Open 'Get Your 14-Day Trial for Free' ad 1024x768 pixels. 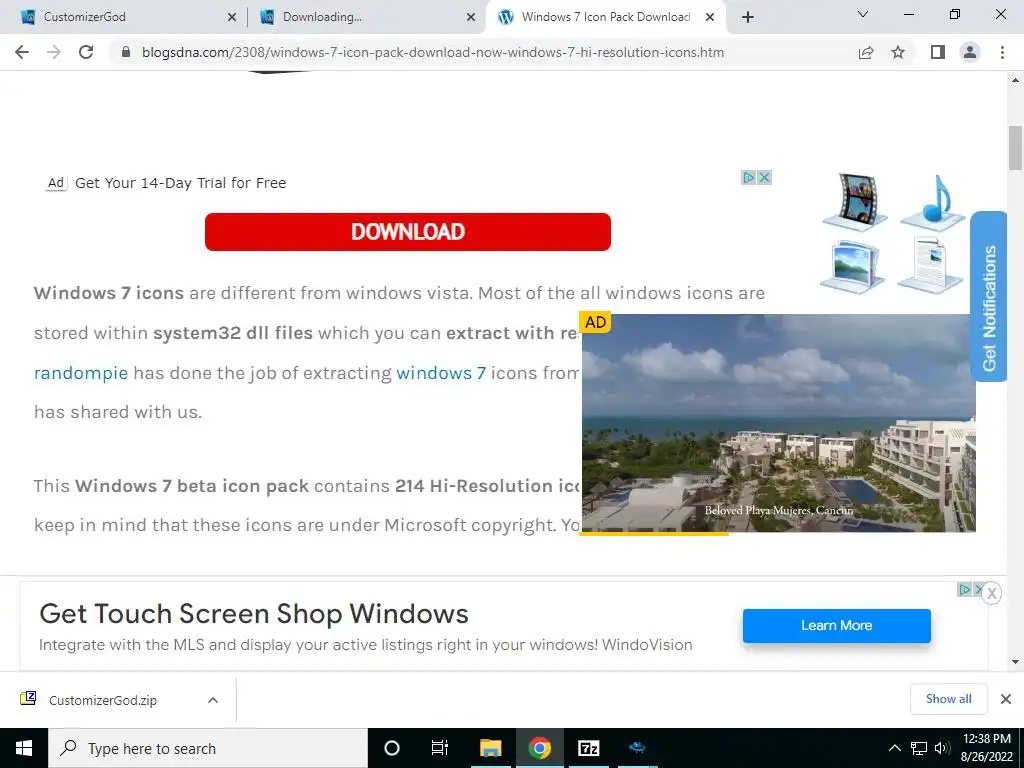pyautogui.click(x=180, y=183)
